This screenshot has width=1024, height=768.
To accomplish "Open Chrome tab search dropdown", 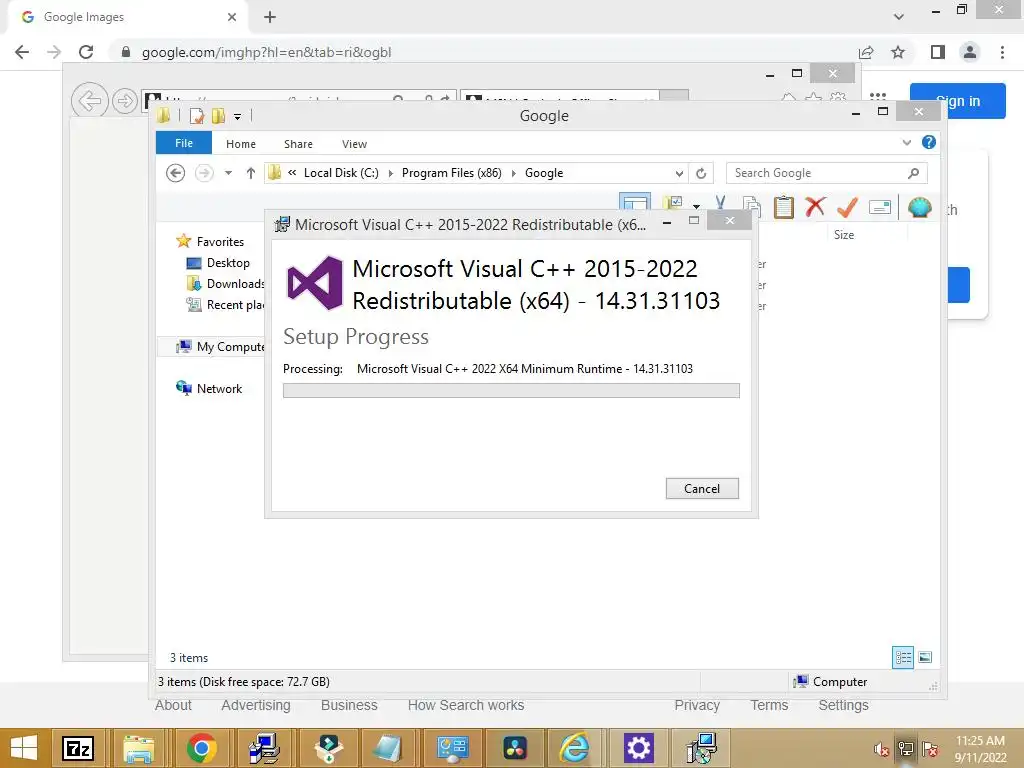I will click(899, 17).
